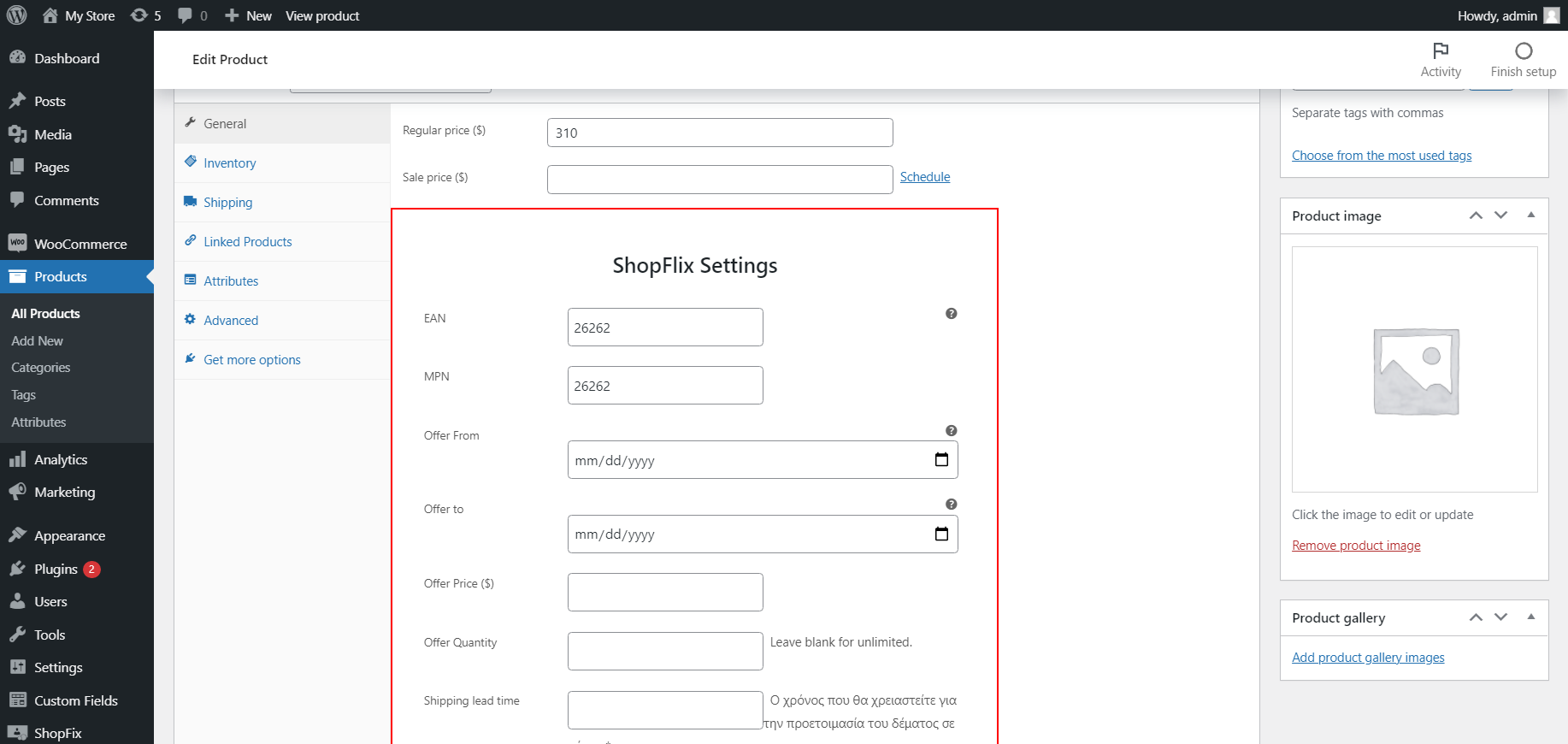This screenshot has height=744, width=1568.
Task: Open the Offer to calendar picker
Action: [x=941, y=534]
